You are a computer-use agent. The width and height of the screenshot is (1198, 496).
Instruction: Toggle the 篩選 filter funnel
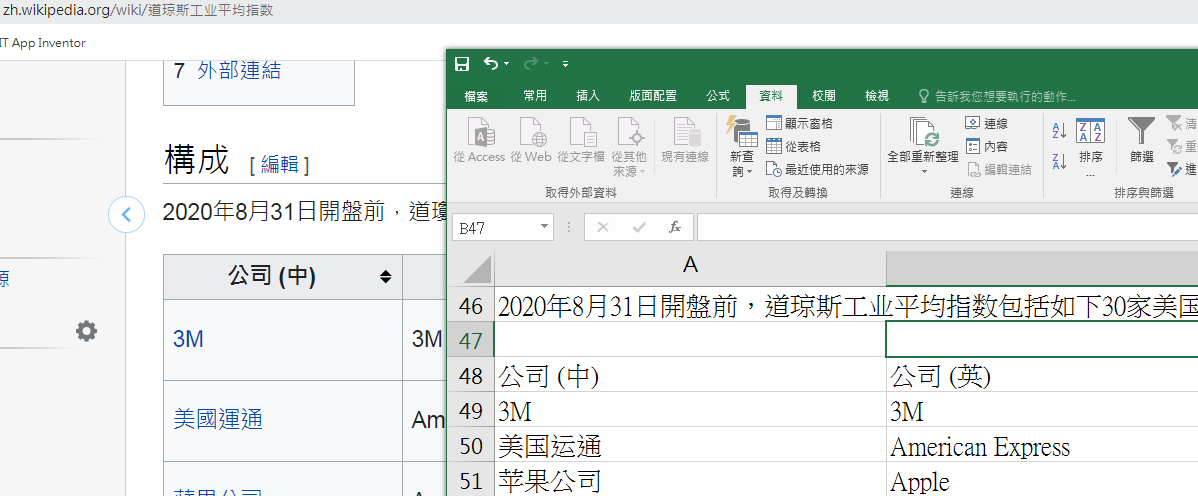(x=1141, y=141)
